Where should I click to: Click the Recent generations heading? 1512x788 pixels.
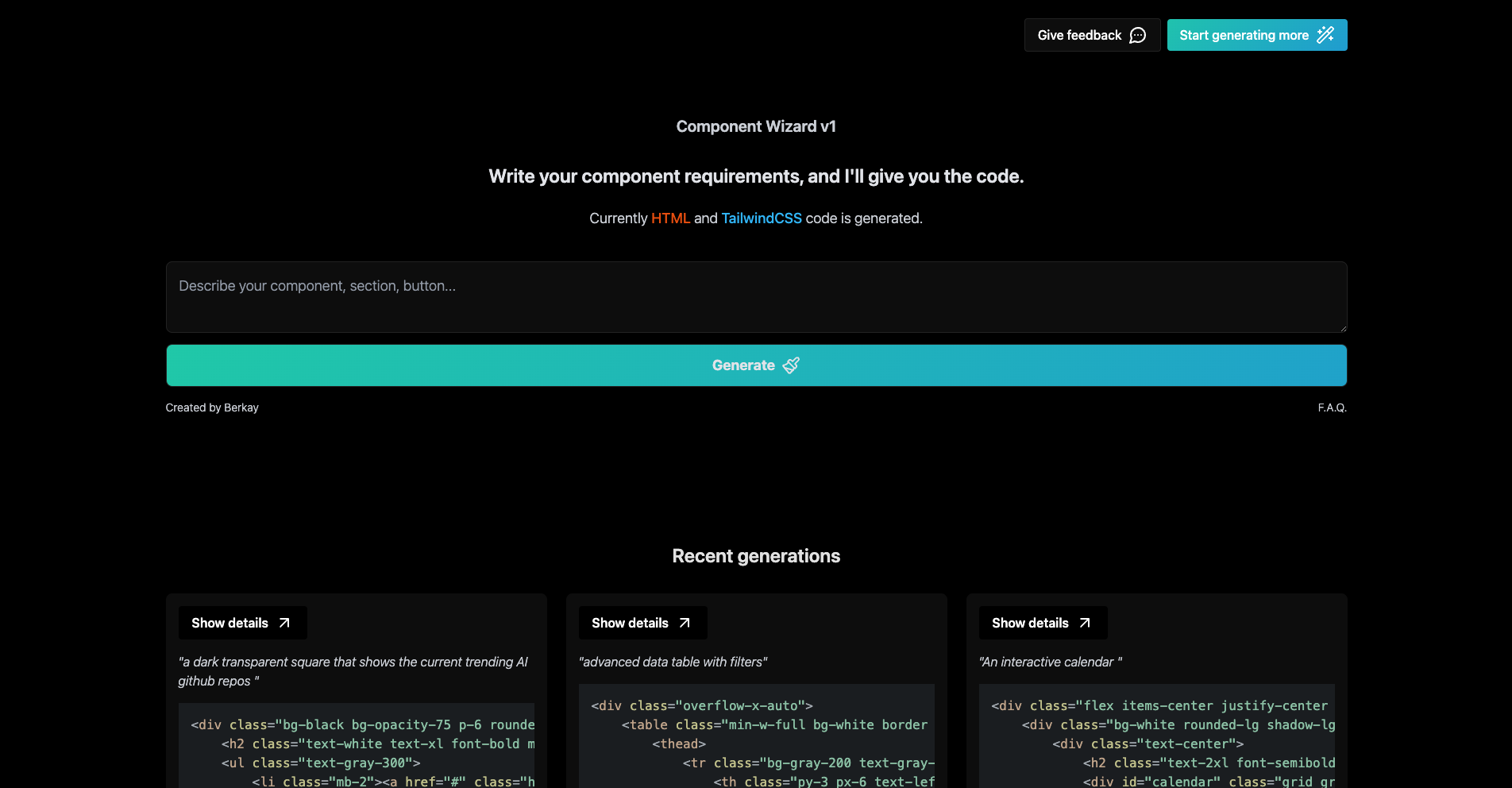click(x=756, y=556)
